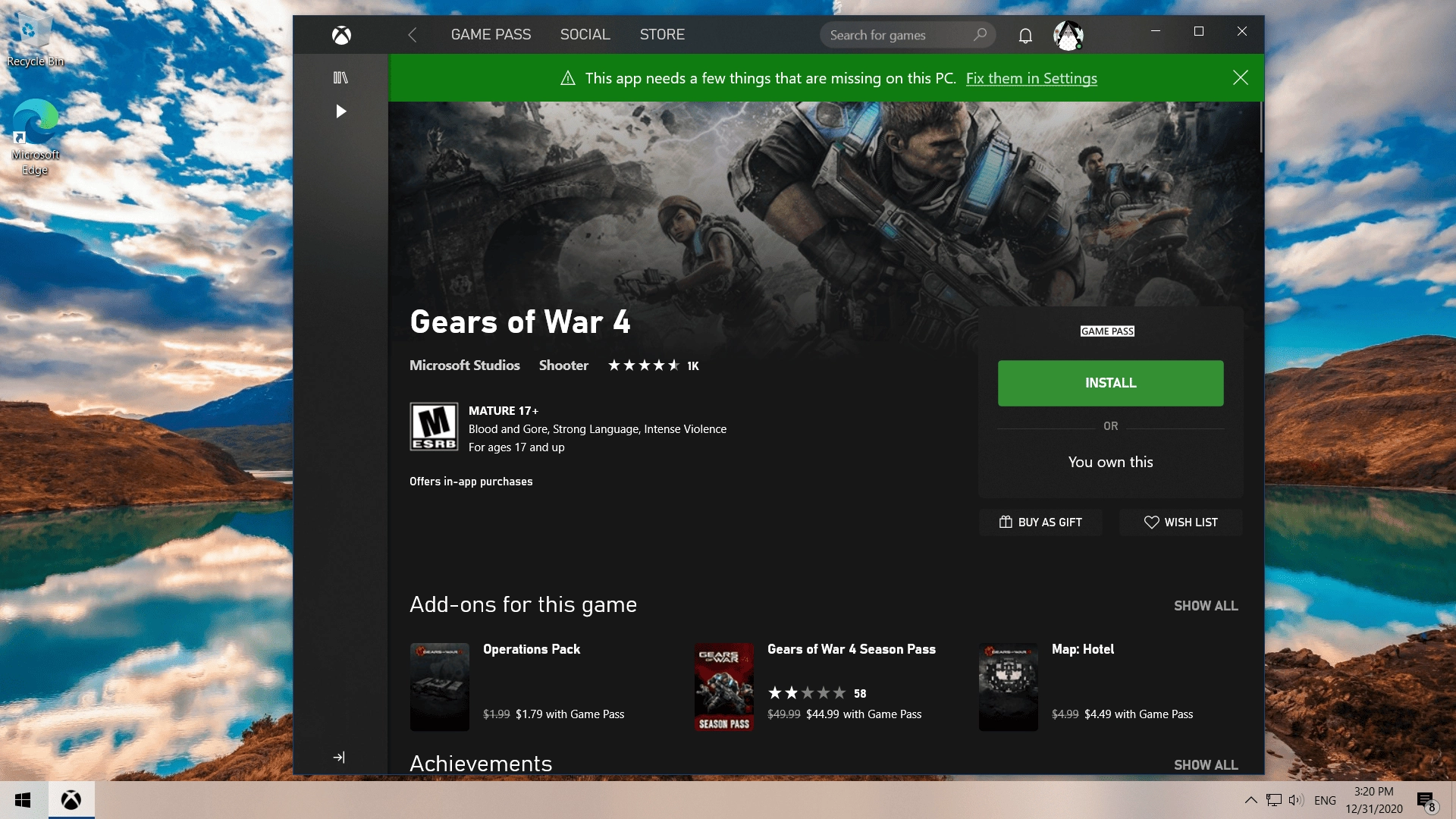The width and height of the screenshot is (1456, 819).
Task: Click Fix them in Settings link
Action: pos(1031,78)
